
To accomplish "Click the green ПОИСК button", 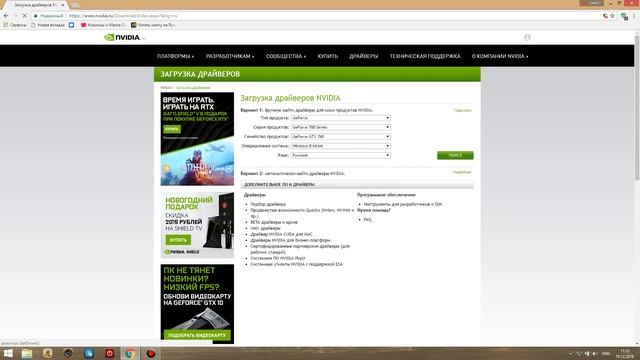I will (455, 155).
